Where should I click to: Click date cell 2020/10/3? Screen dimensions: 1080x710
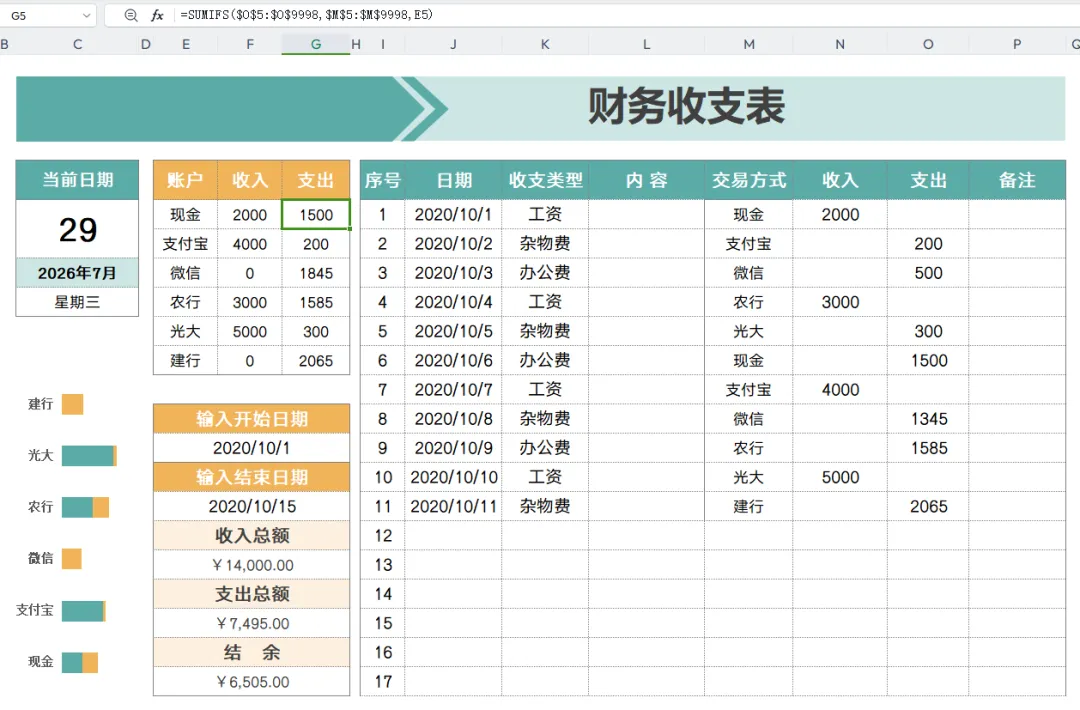pos(453,273)
